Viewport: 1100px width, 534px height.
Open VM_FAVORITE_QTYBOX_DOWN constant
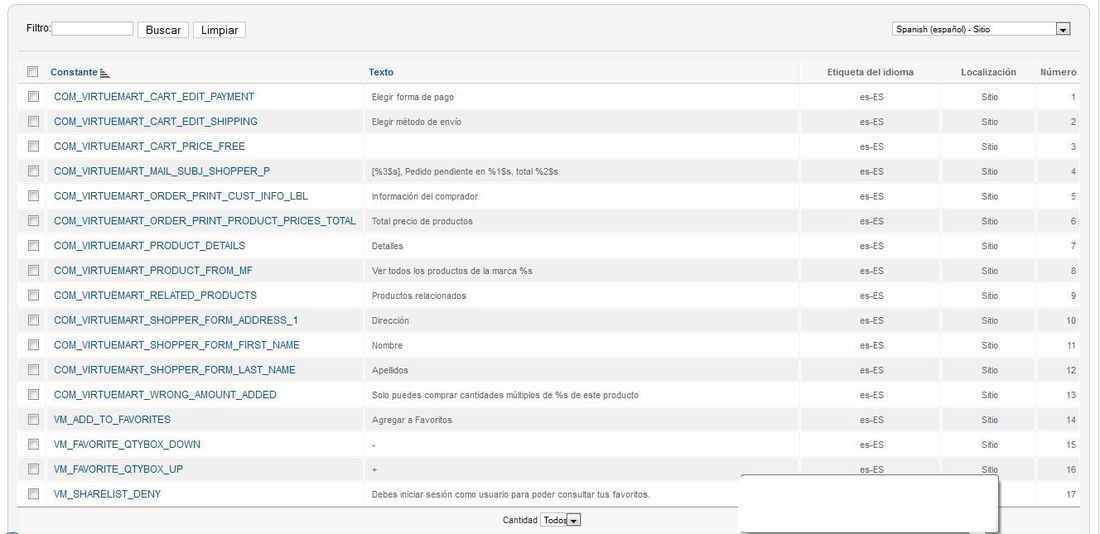click(x=127, y=444)
